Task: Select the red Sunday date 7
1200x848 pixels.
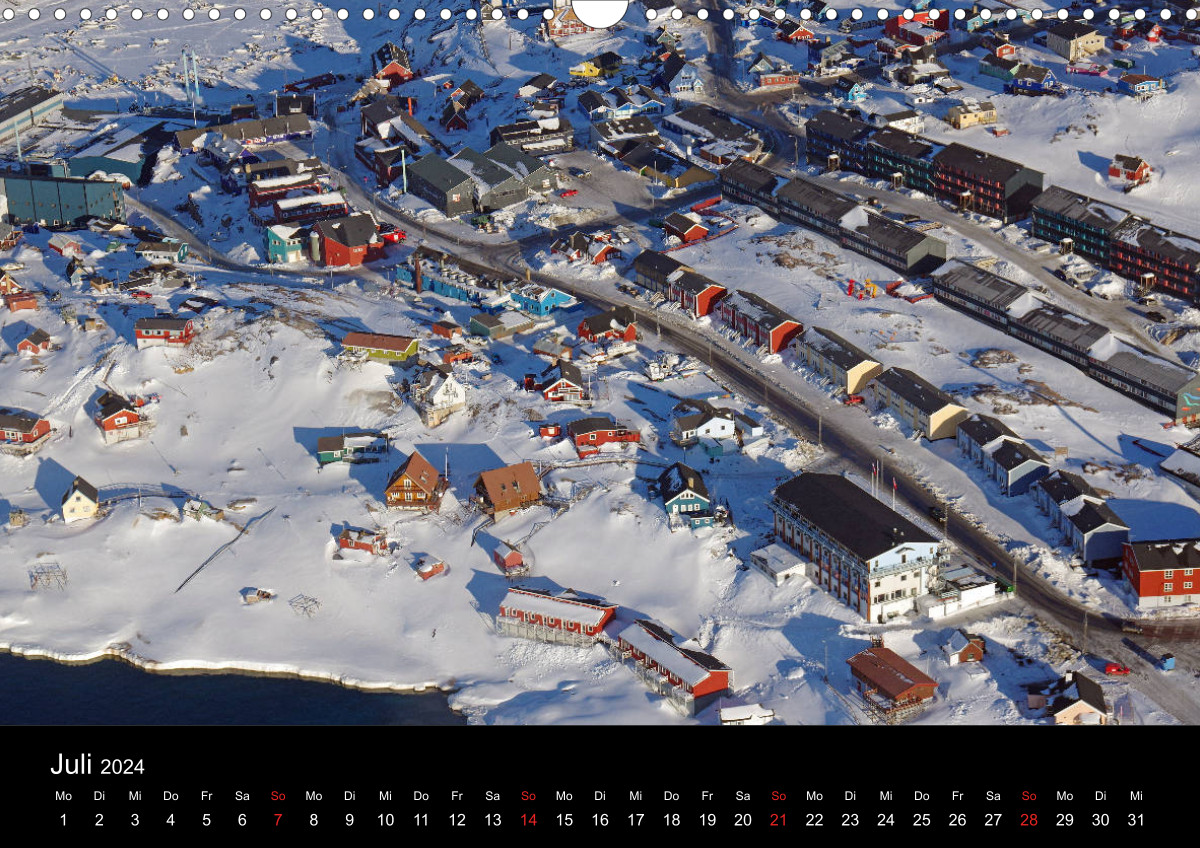Action: pyautogui.click(x=278, y=820)
